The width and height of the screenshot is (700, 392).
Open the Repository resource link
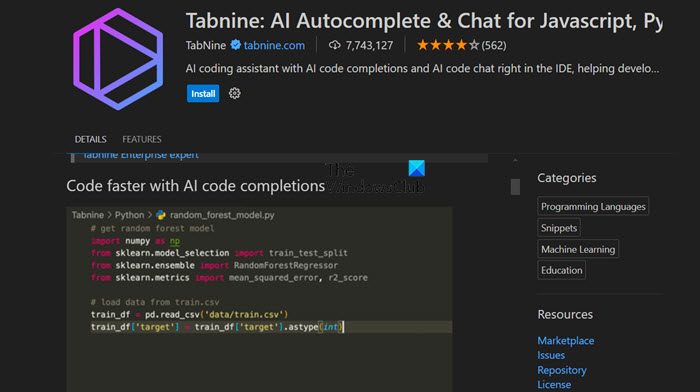point(562,370)
